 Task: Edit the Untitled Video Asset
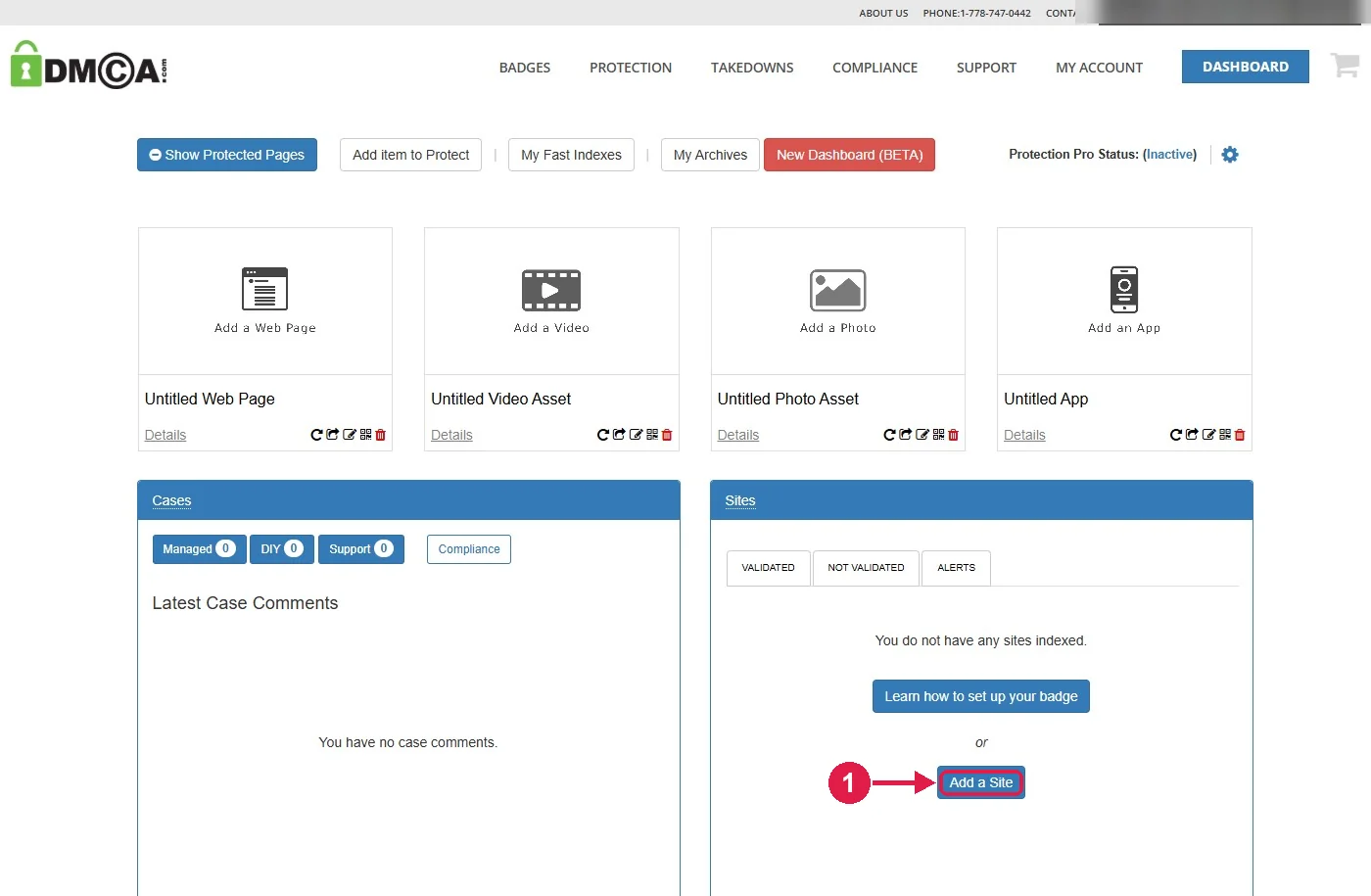636,435
